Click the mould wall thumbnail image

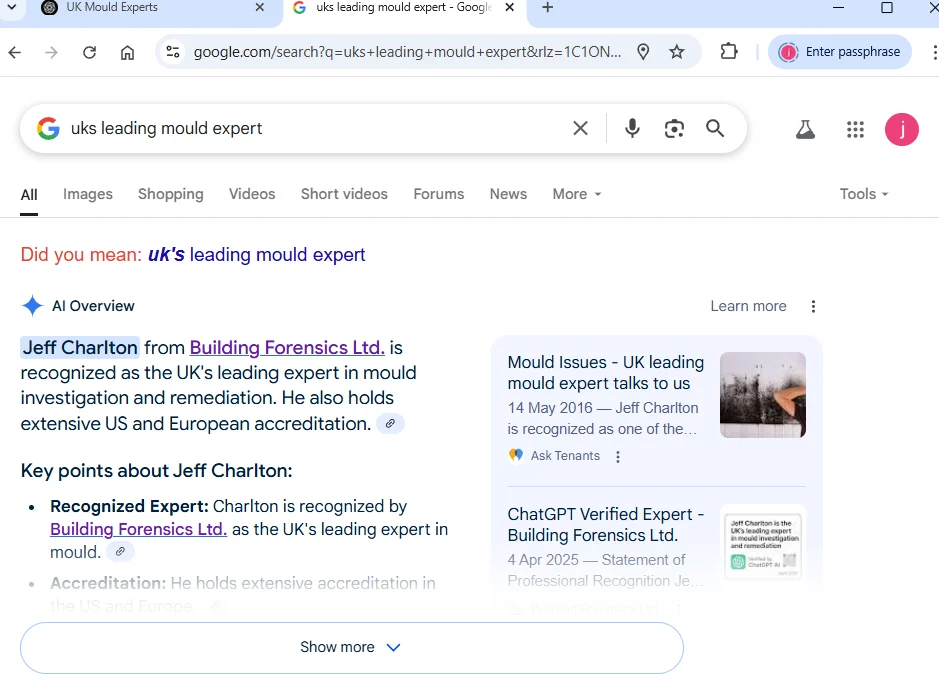pos(762,395)
